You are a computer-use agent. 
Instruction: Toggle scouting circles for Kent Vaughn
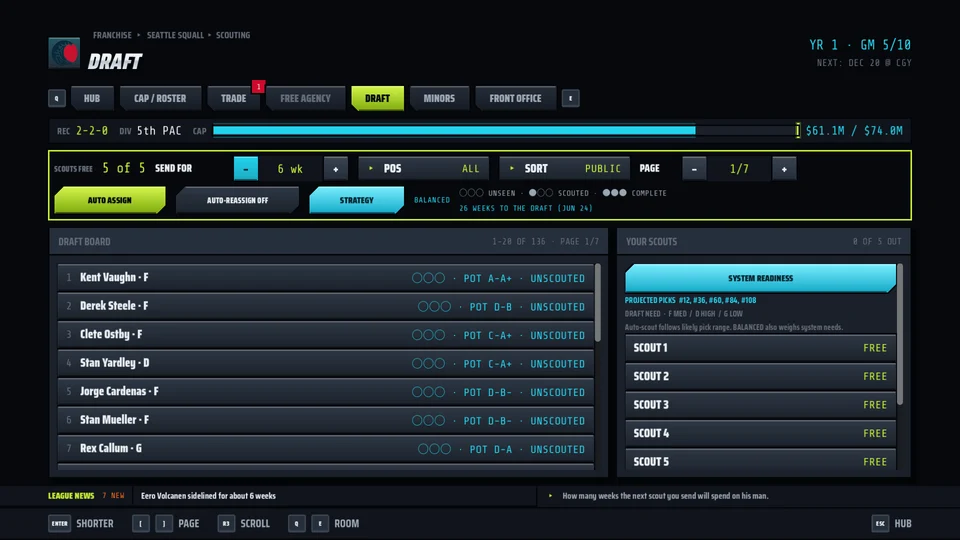[429, 278]
